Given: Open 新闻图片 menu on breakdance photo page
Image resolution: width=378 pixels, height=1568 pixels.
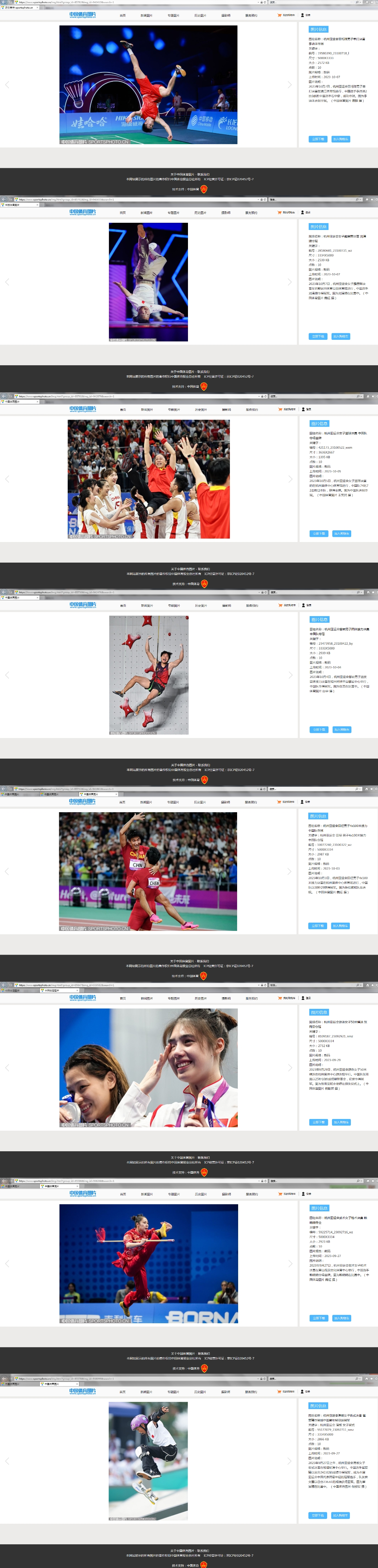Looking at the screenshot, I should [146, 212].
